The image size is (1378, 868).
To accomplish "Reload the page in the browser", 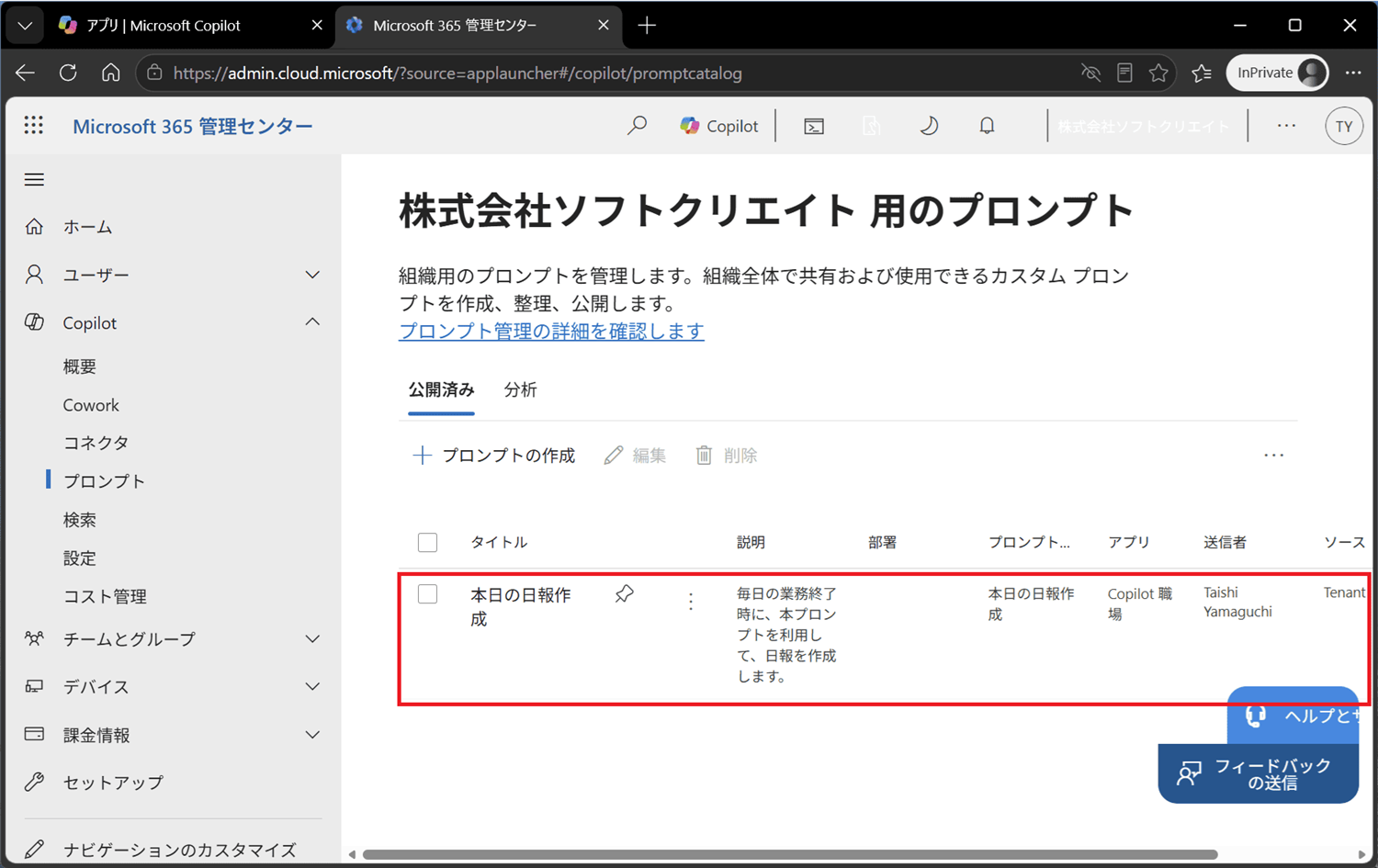I will point(68,73).
